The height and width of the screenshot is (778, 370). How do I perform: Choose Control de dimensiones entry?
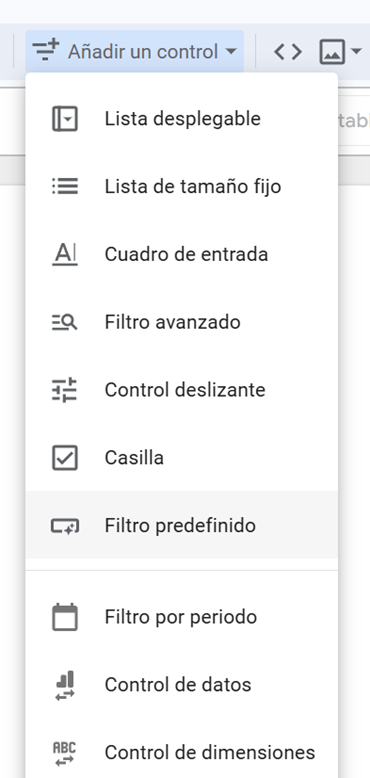[x=182, y=753]
